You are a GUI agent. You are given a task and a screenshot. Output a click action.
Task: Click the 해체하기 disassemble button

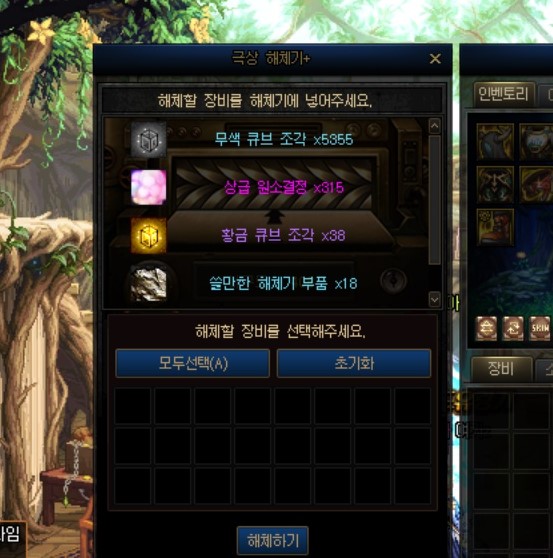[x=273, y=541]
